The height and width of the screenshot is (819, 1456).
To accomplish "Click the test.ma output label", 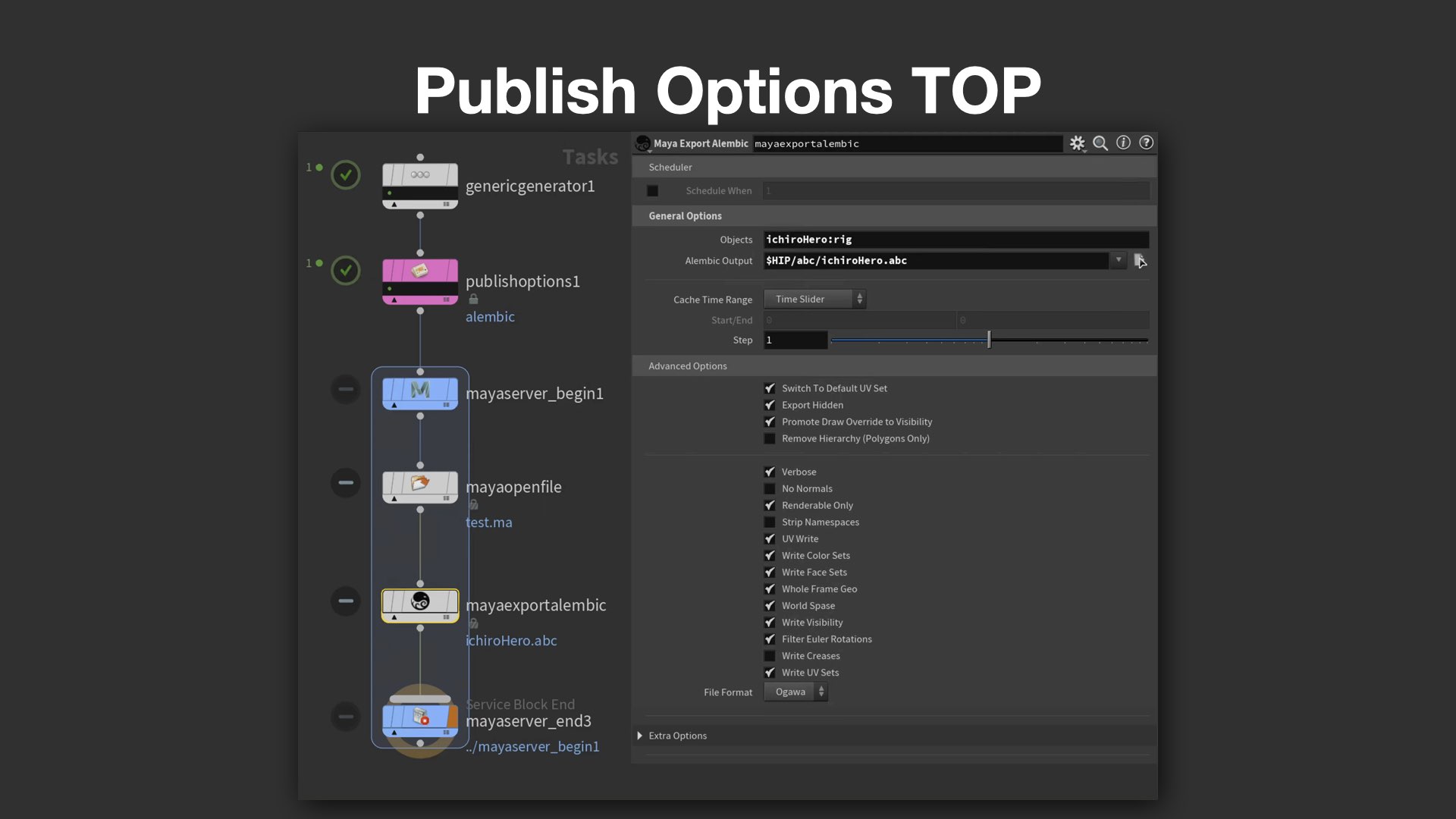I will tap(488, 522).
